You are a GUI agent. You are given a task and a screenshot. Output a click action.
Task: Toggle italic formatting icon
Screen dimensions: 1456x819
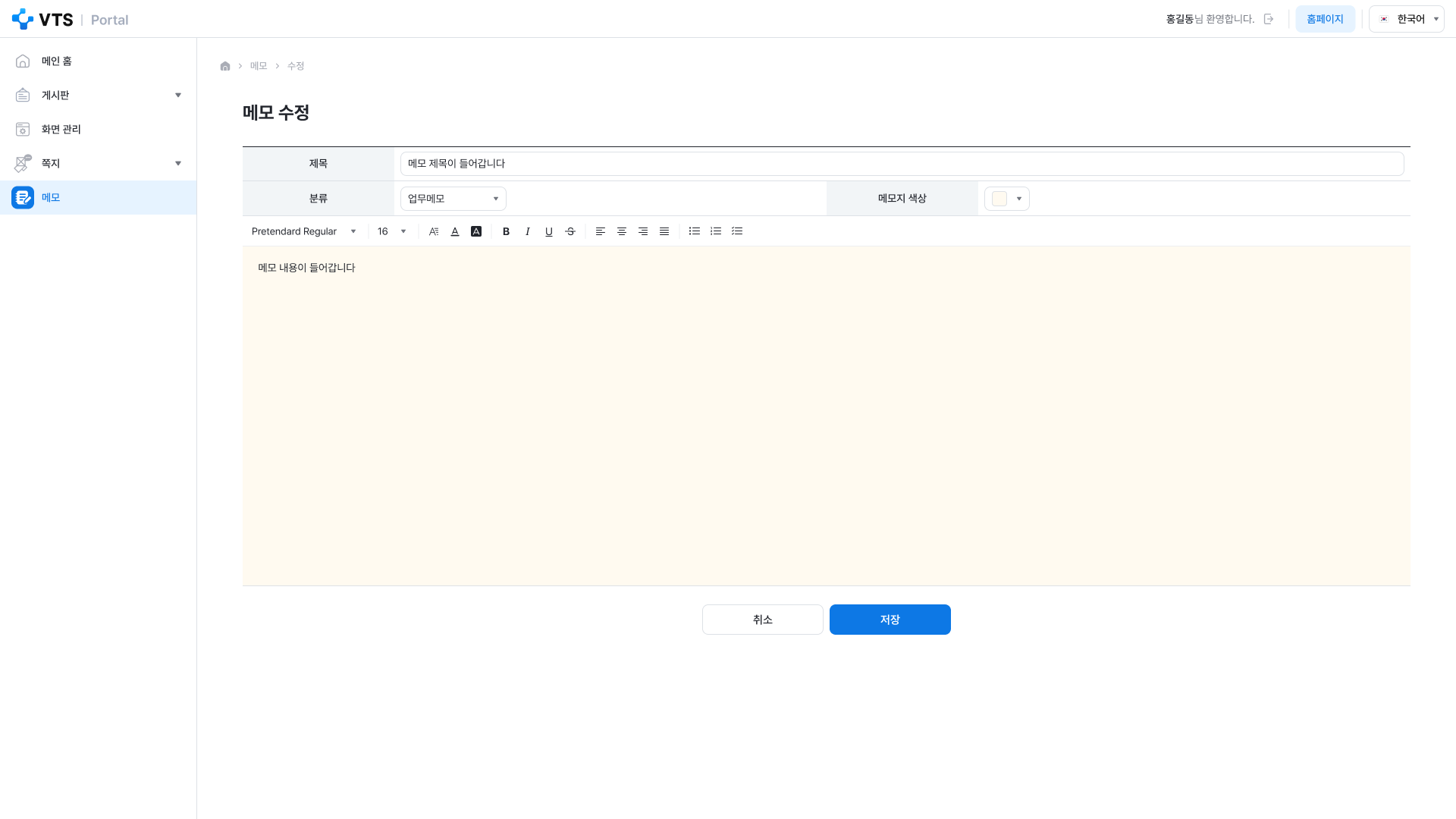coord(528,231)
